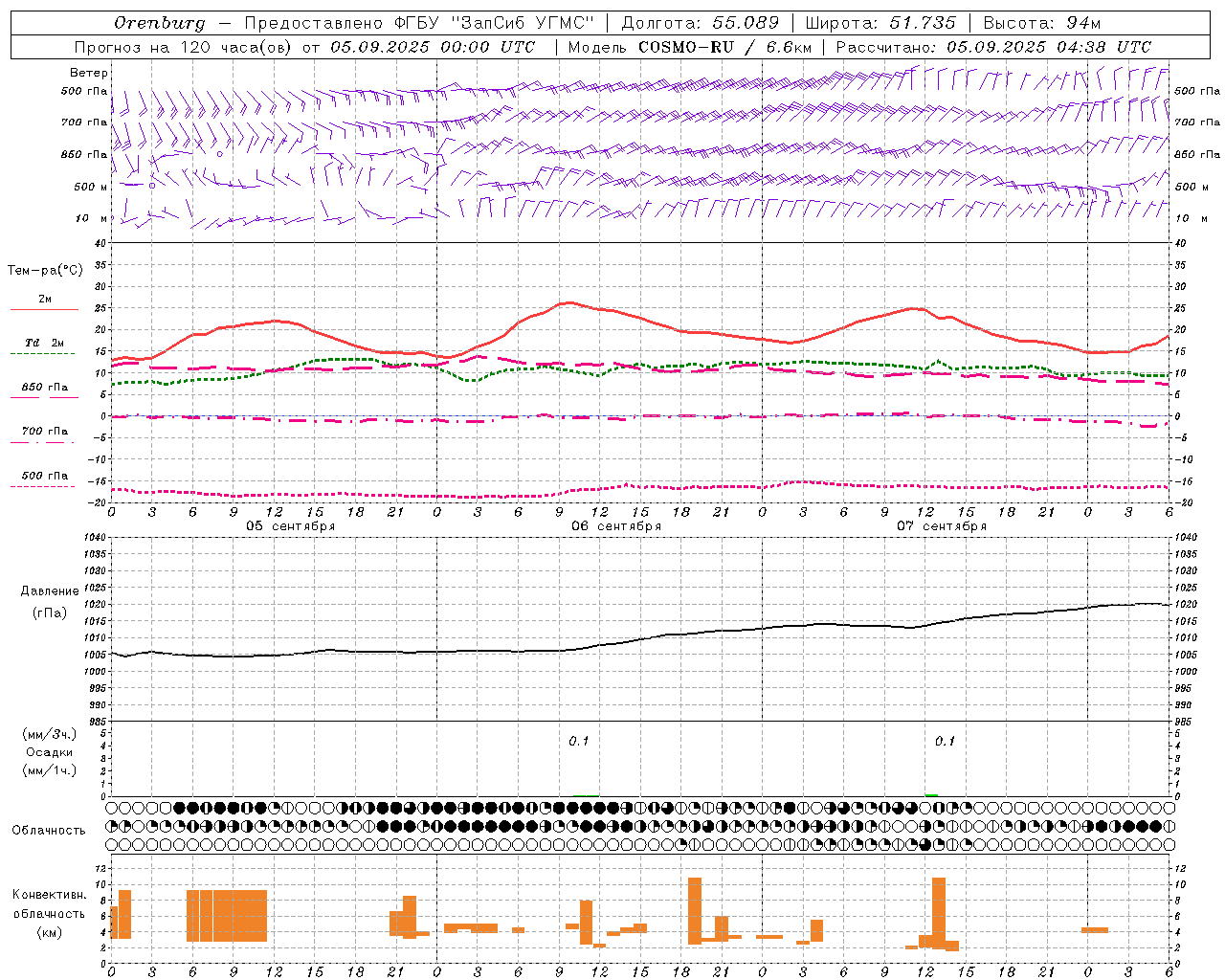Click the 'Конвективн.' convective cloud label
Image resolution: width=1225 pixels, height=980 pixels.
[50, 895]
